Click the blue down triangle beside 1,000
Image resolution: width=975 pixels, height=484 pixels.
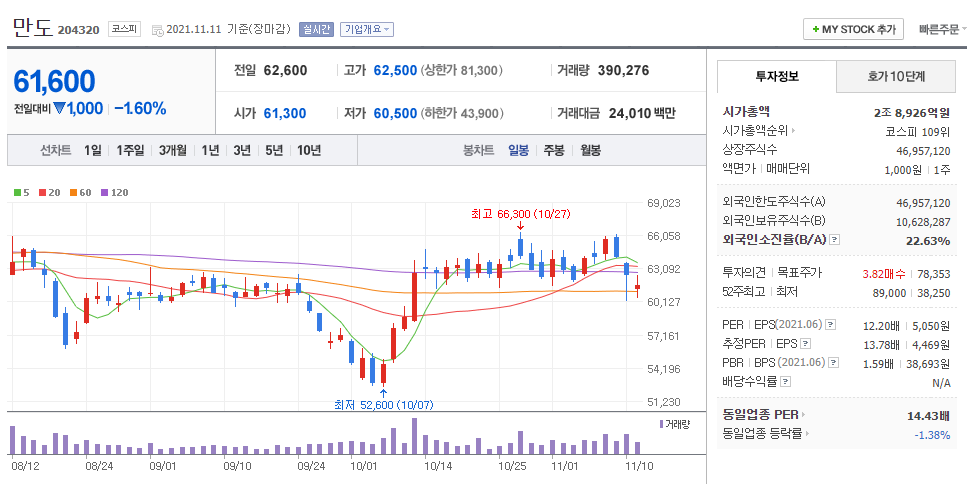(x=59, y=108)
